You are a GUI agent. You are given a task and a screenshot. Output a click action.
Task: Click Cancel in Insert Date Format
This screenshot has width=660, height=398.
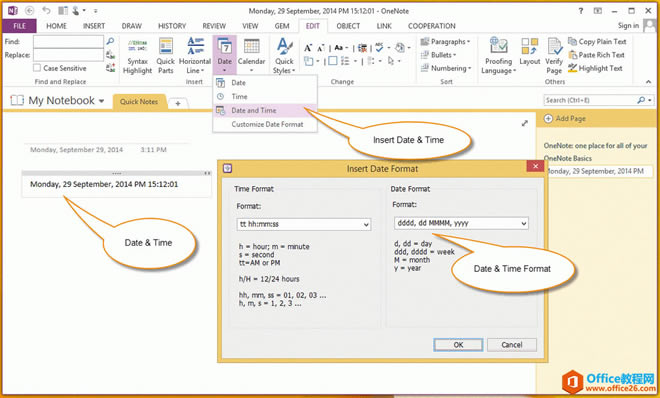tap(512, 345)
